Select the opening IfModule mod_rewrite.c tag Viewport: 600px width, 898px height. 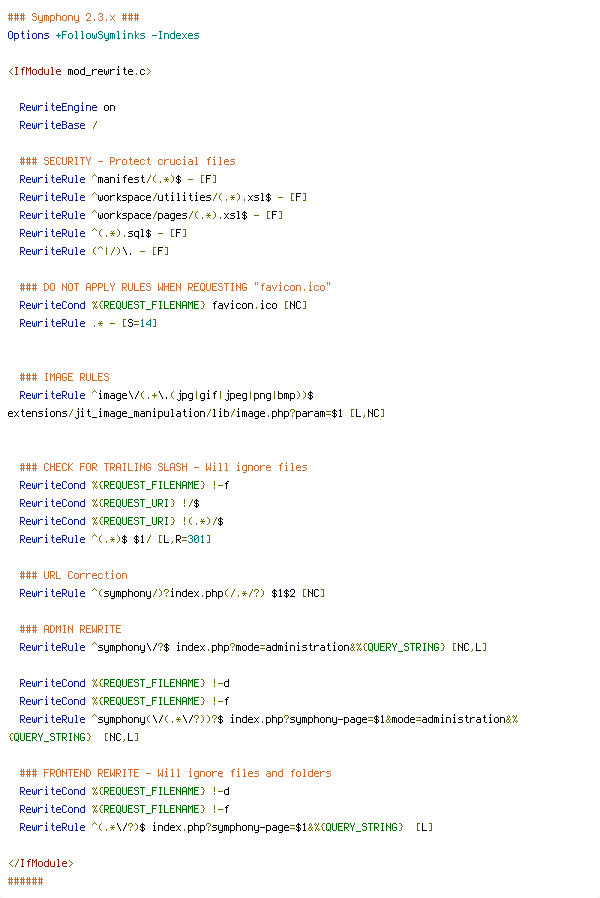80,72
